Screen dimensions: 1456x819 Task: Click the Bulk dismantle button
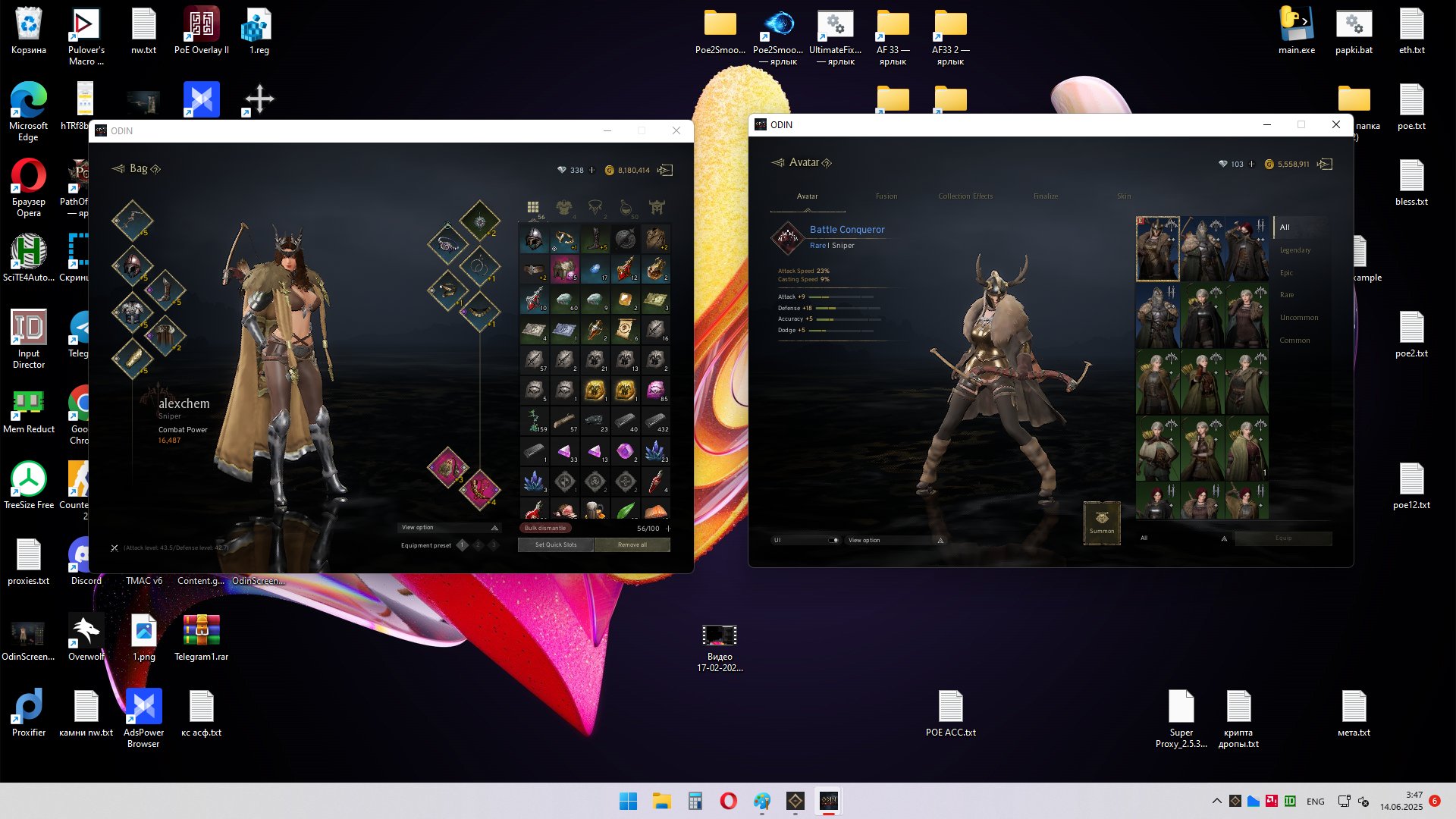(x=546, y=529)
